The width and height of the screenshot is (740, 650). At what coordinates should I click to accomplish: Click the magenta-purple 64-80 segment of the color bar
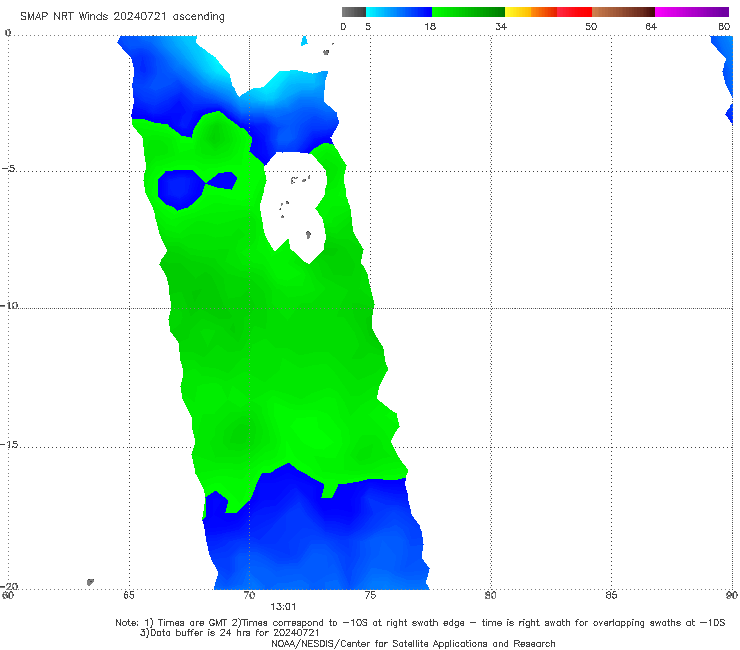[692, 12]
